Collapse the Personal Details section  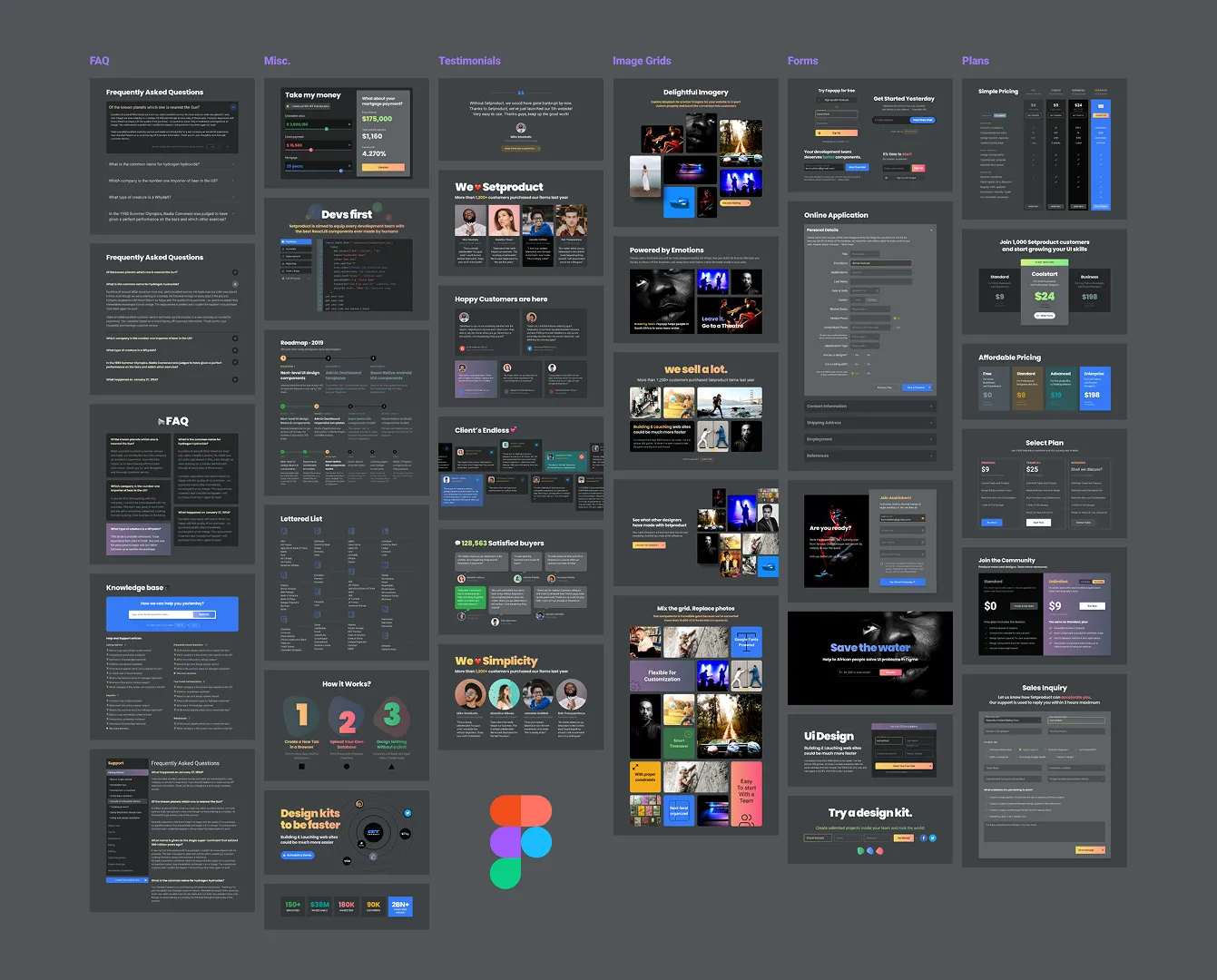pos(931,230)
